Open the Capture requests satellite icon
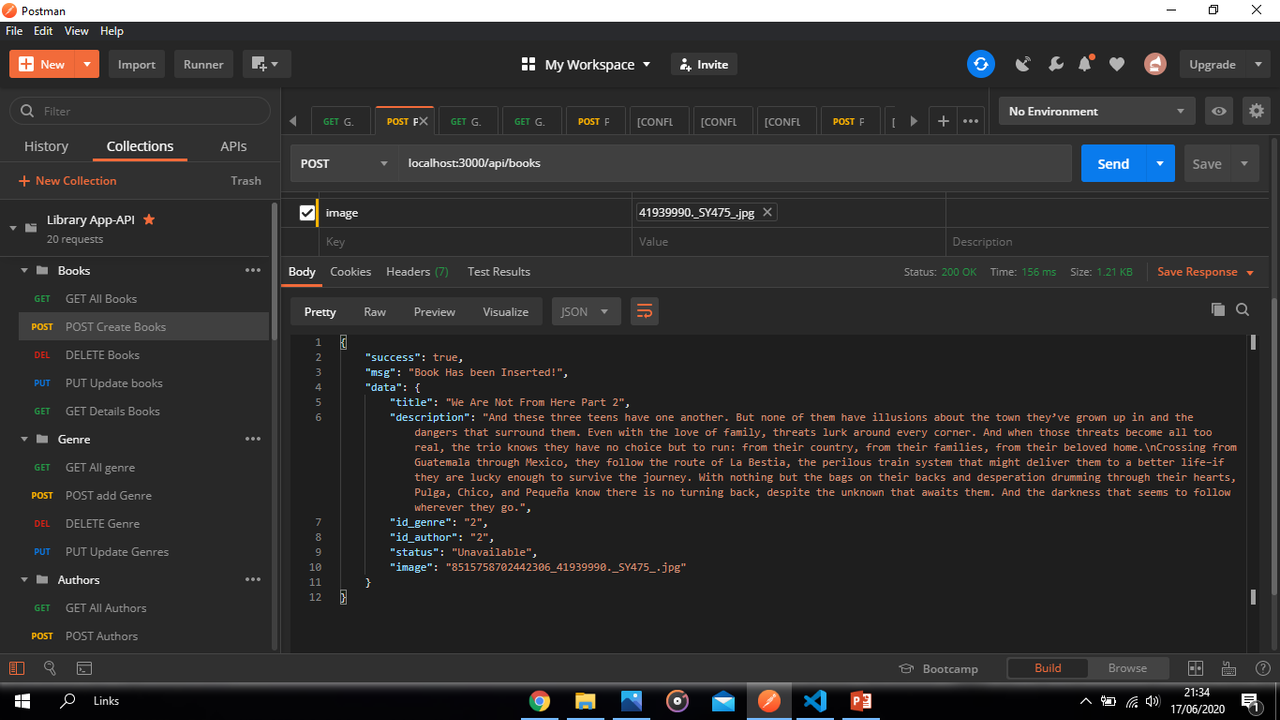1280x720 pixels. [1022, 63]
